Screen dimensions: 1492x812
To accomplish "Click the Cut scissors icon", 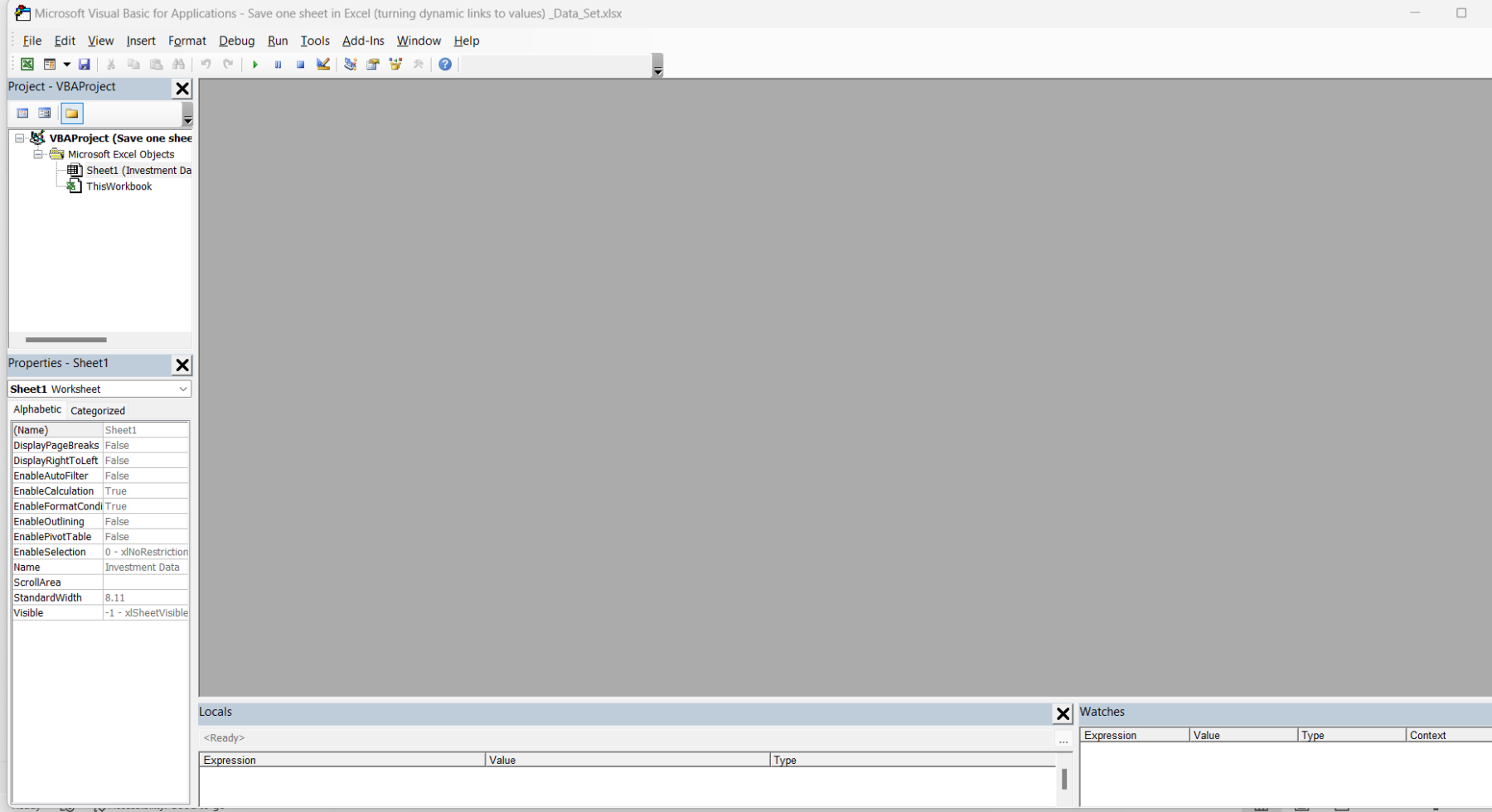I will coord(111,65).
